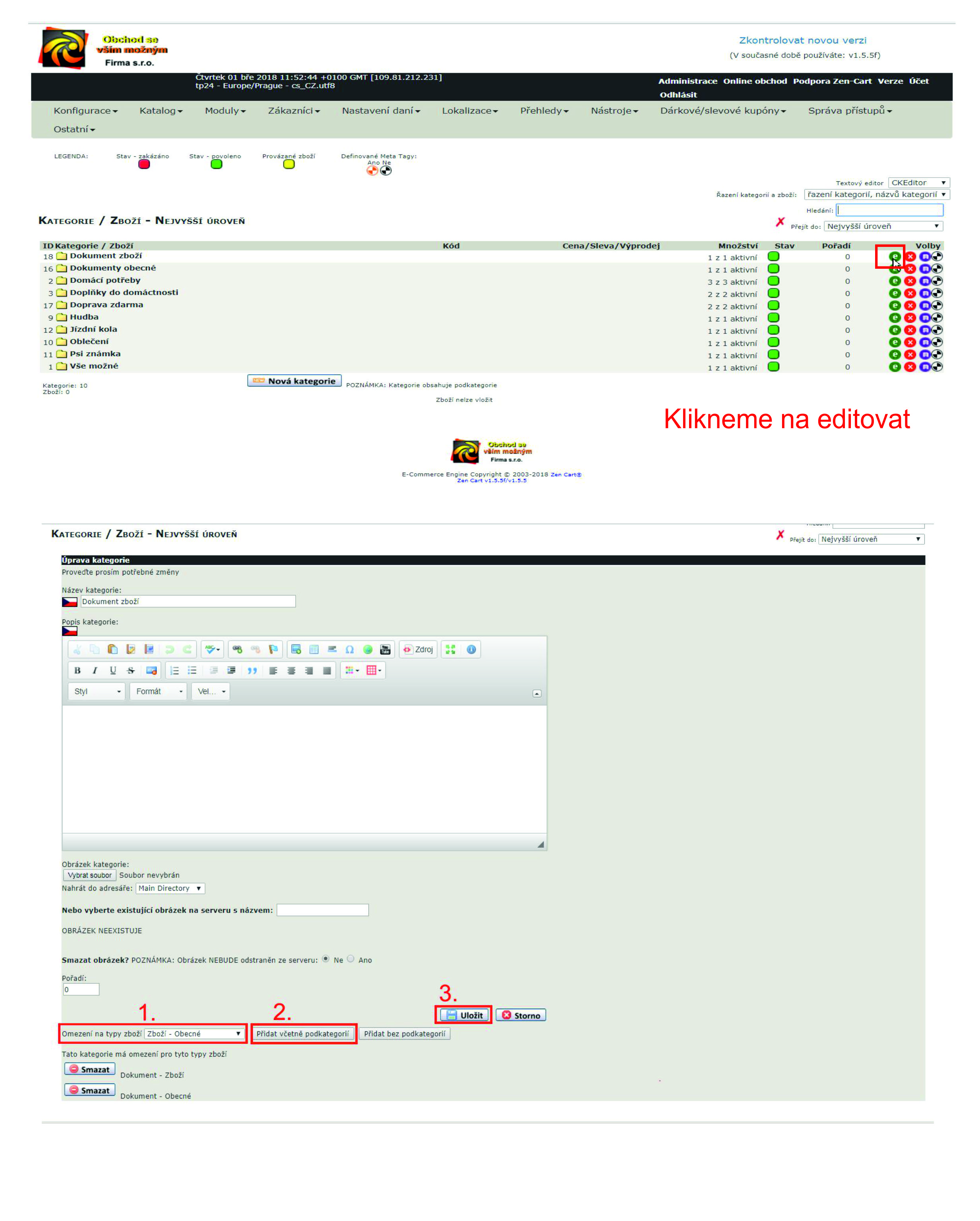Click 'Přidat včetně podkategorií' button
The width and height of the screenshot is (980, 1221).
pyautogui.click(x=302, y=1033)
